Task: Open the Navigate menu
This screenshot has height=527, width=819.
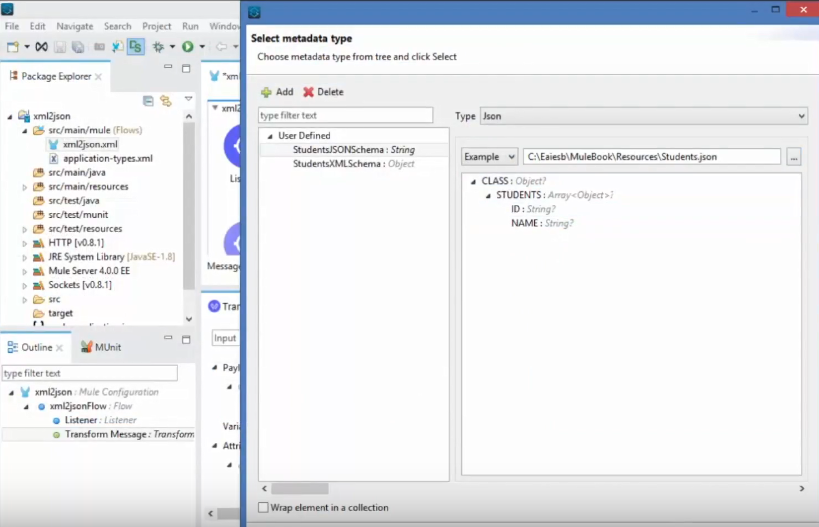Action: [x=75, y=26]
